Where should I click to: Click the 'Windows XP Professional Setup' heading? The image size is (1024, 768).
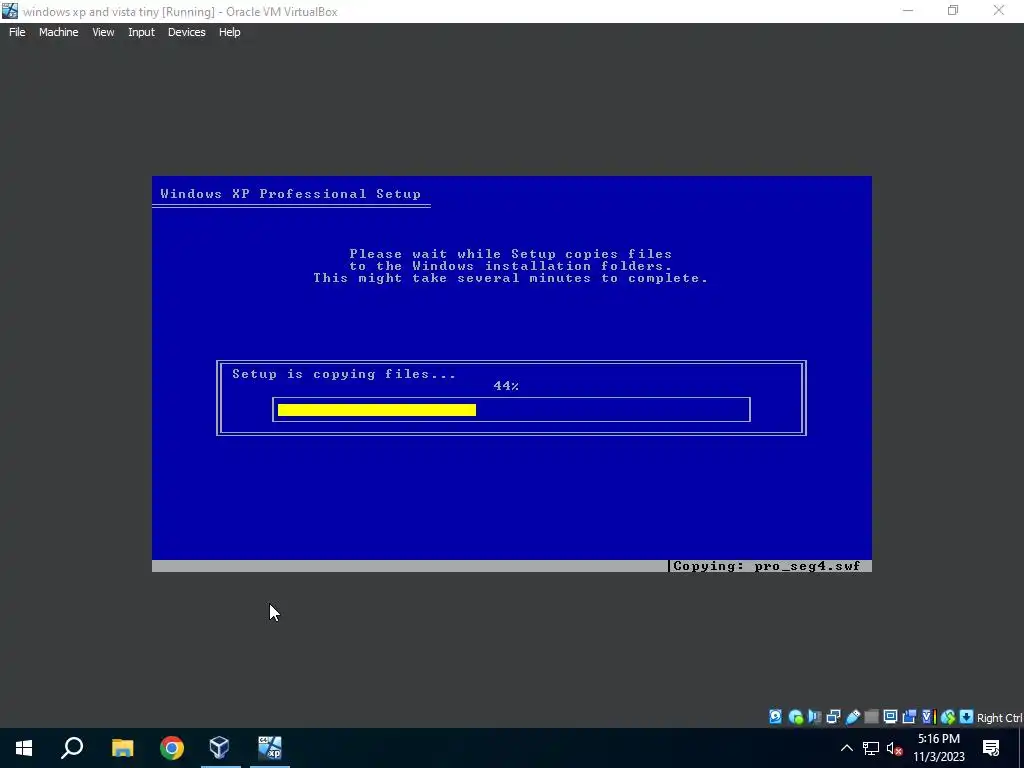click(291, 194)
